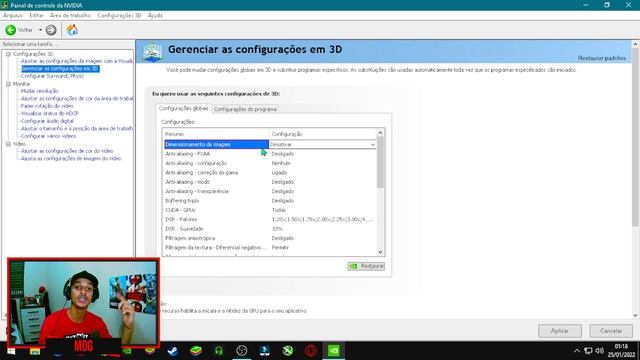The height and width of the screenshot is (360, 640).
Task: Open the volume speaker tray icon
Action: click(x=599, y=351)
